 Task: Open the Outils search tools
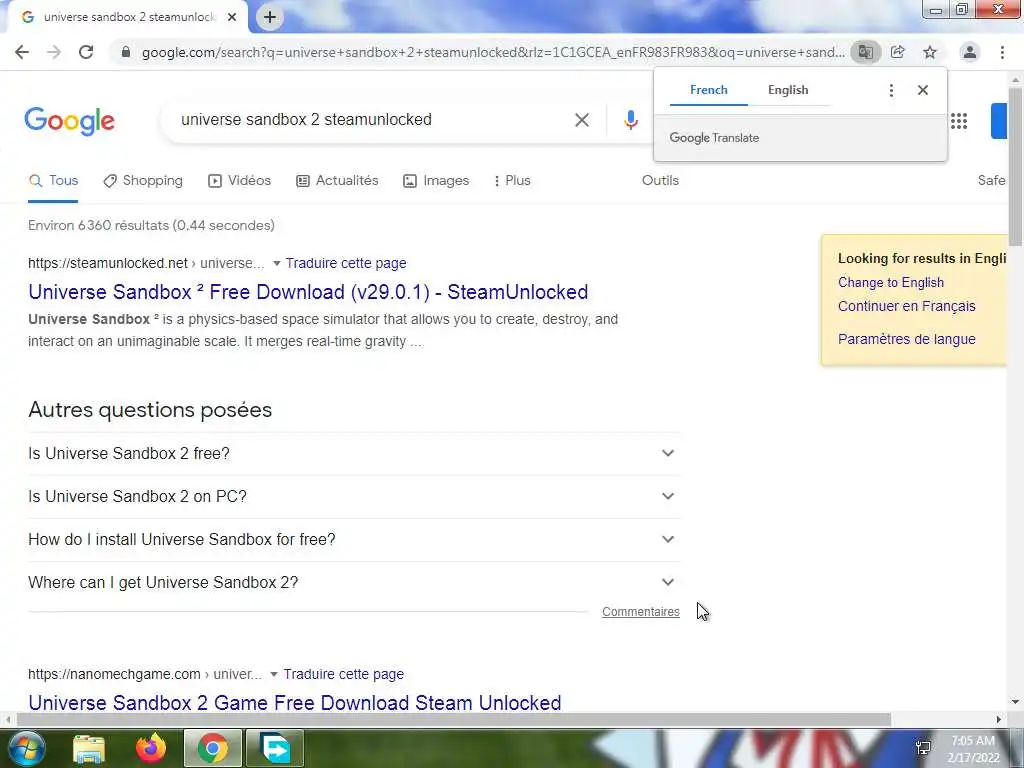(660, 181)
